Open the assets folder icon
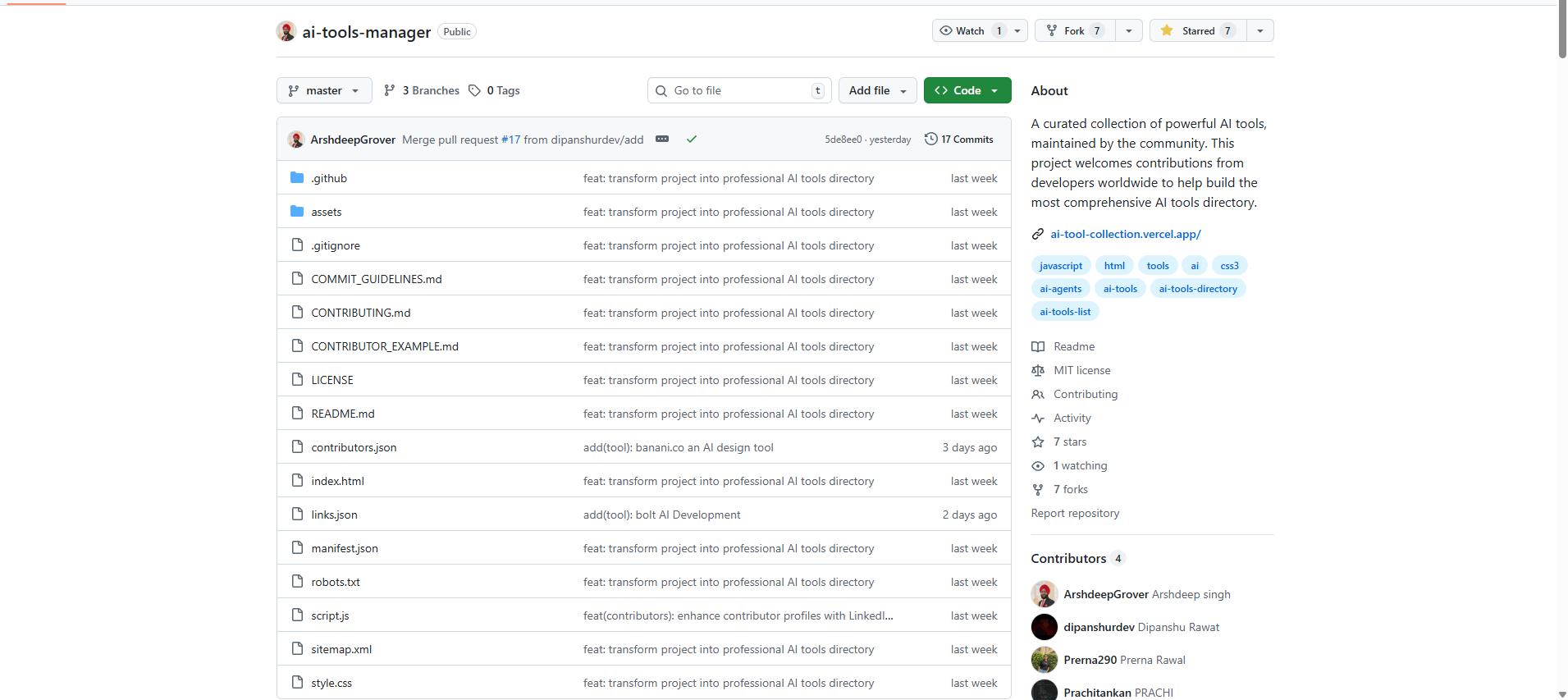This screenshot has height=700, width=1568. coord(297,211)
